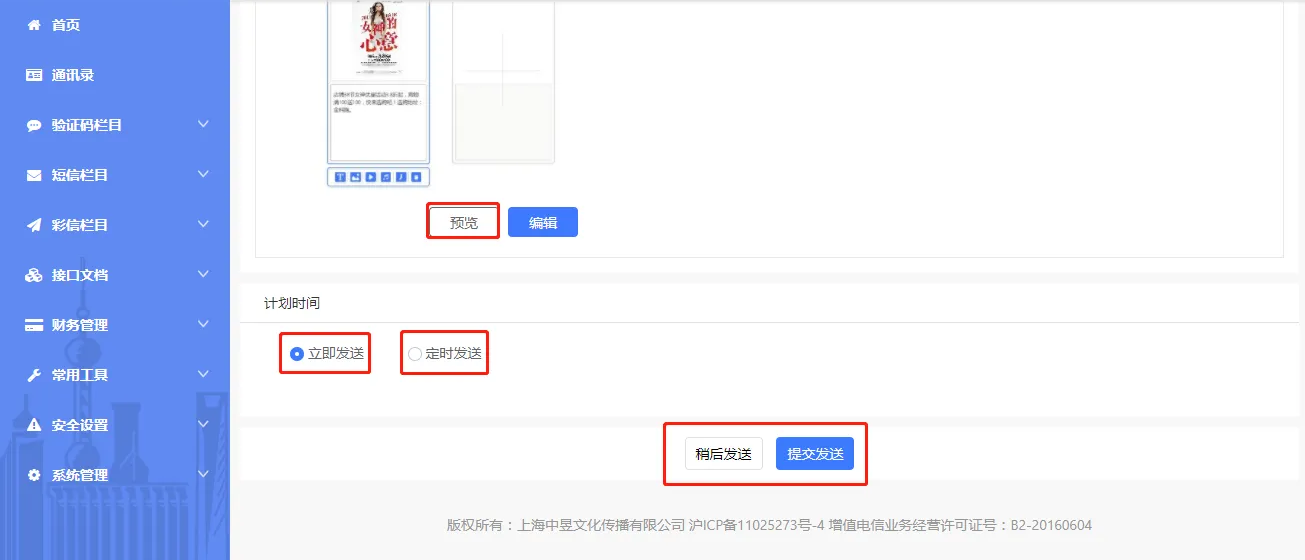Click the contact card icon for 通讯录
1305x560 pixels.
coord(34,75)
